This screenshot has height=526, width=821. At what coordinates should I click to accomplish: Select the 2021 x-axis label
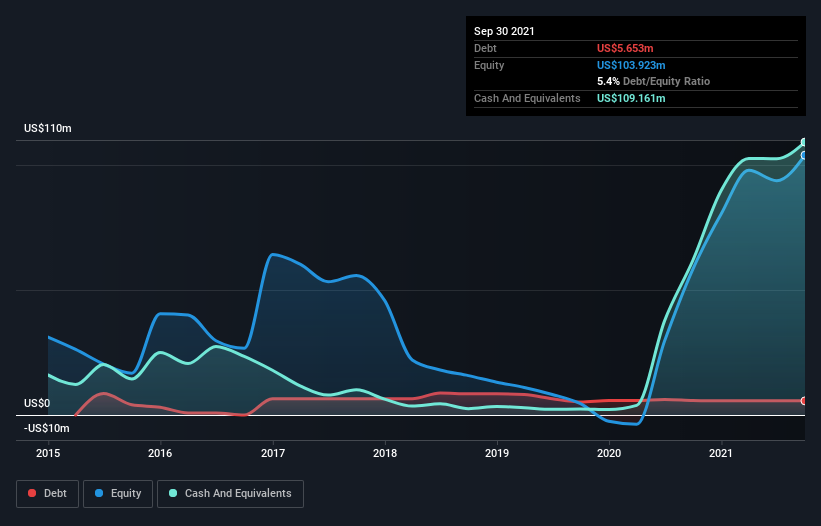click(721, 453)
